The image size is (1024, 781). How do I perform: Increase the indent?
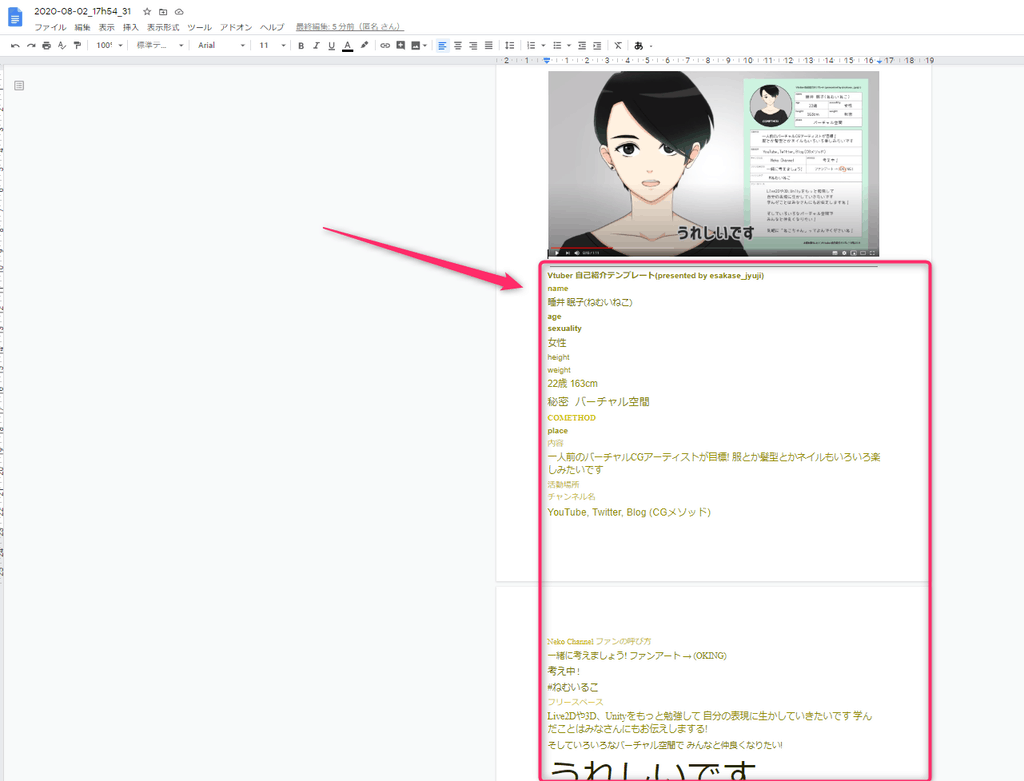point(597,46)
